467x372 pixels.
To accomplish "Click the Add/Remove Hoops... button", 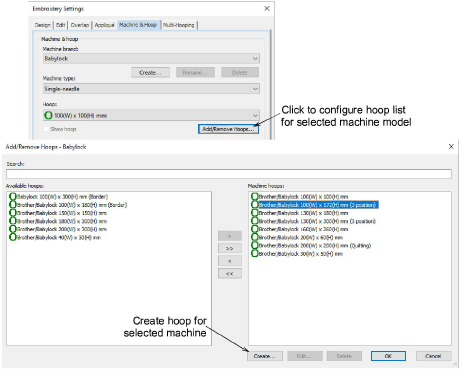I will tap(228, 129).
